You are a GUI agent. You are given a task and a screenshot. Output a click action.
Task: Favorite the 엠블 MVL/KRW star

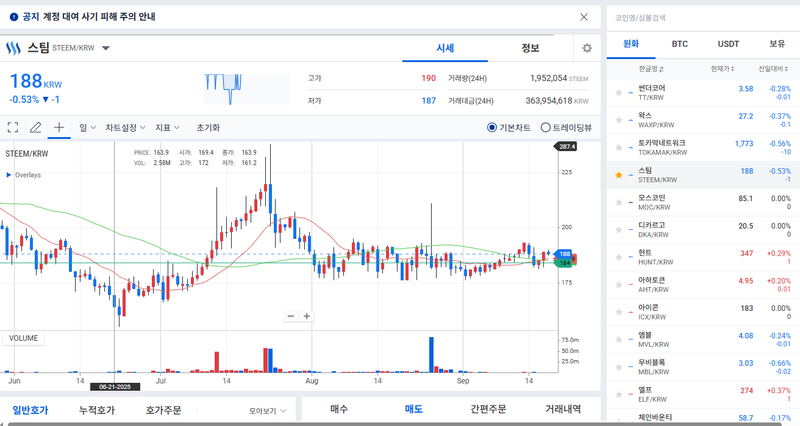pyautogui.click(x=618, y=340)
